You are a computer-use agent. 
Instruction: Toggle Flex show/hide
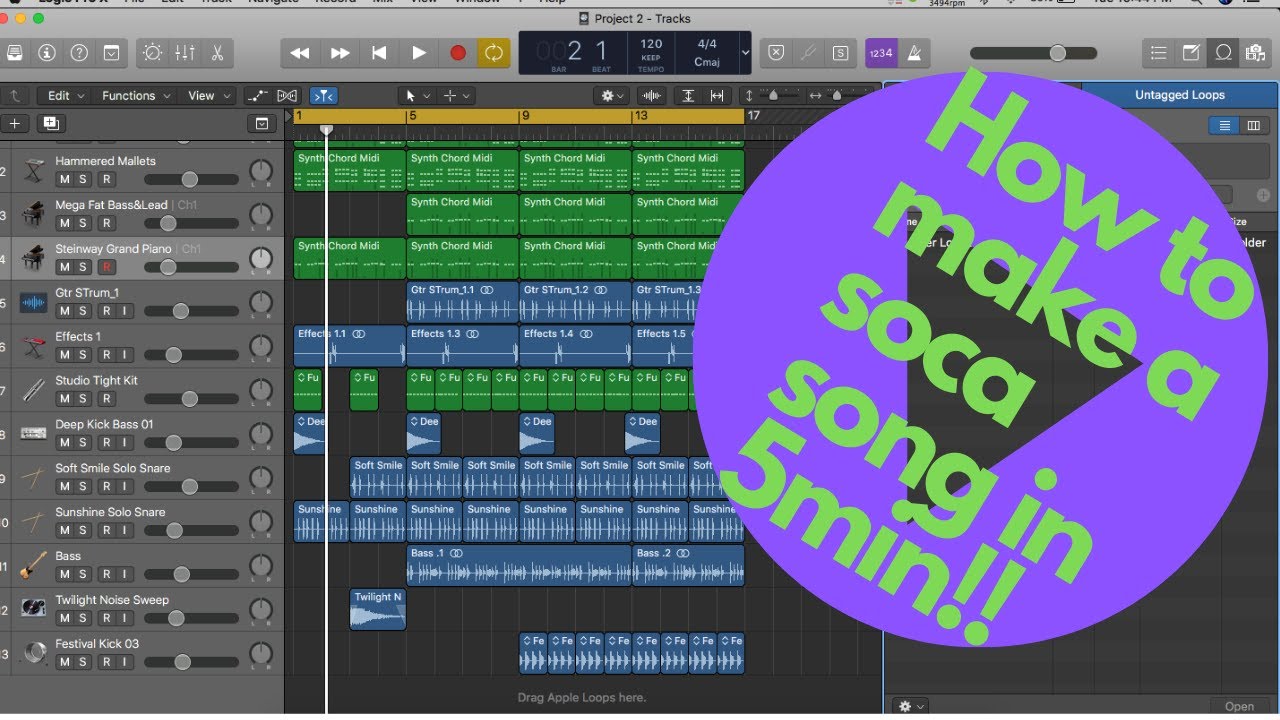(287, 96)
